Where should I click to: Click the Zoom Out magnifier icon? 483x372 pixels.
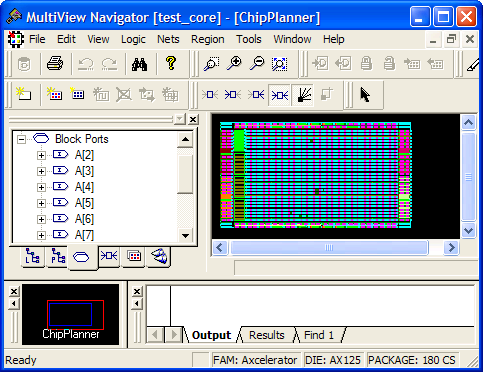[257, 63]
